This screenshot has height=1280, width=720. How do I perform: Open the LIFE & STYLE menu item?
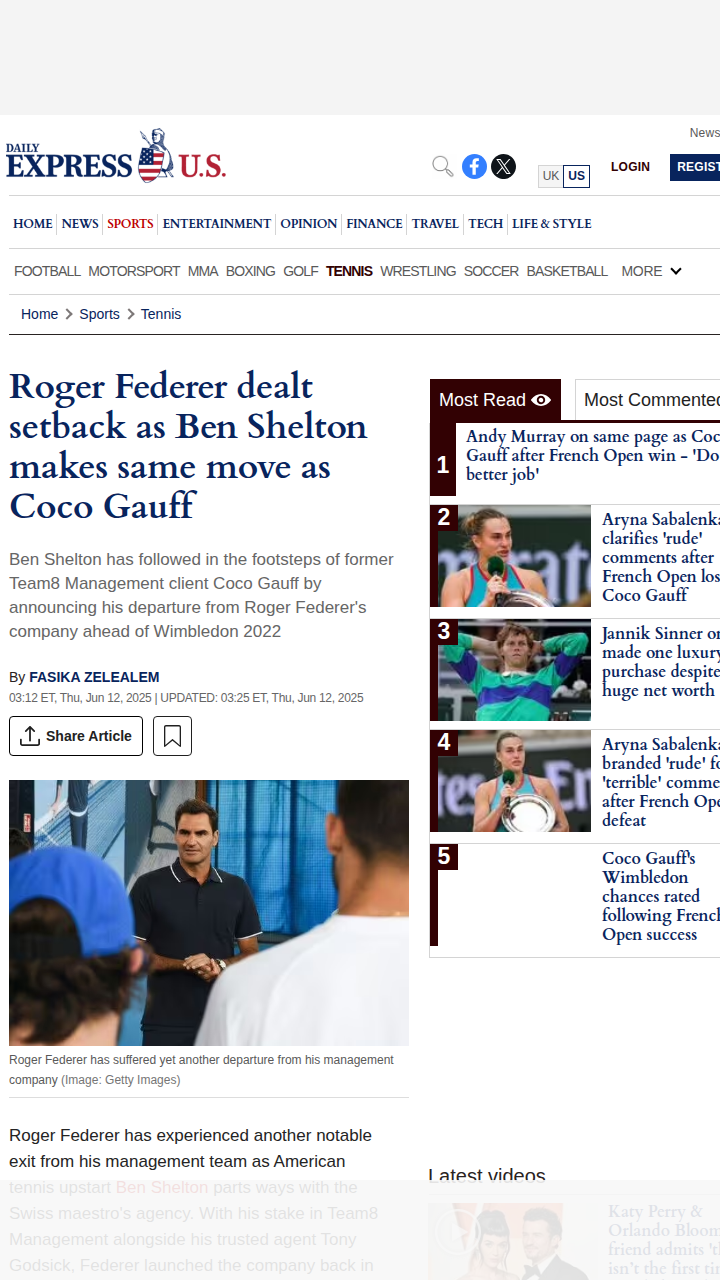click(552, 224)
